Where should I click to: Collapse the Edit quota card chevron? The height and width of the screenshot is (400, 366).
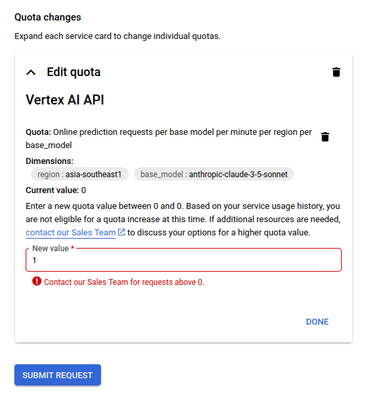(31, 72)
